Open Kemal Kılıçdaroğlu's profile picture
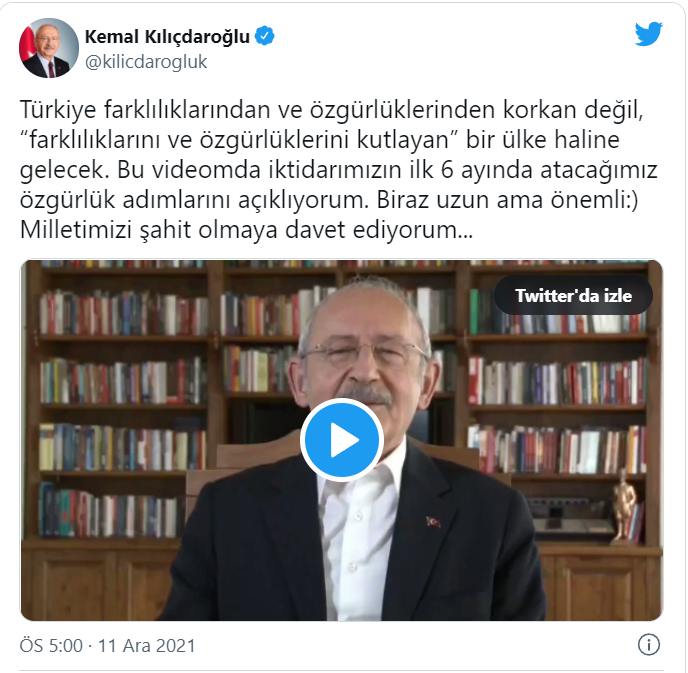This screenshot has height=673, width=688. 49,48
